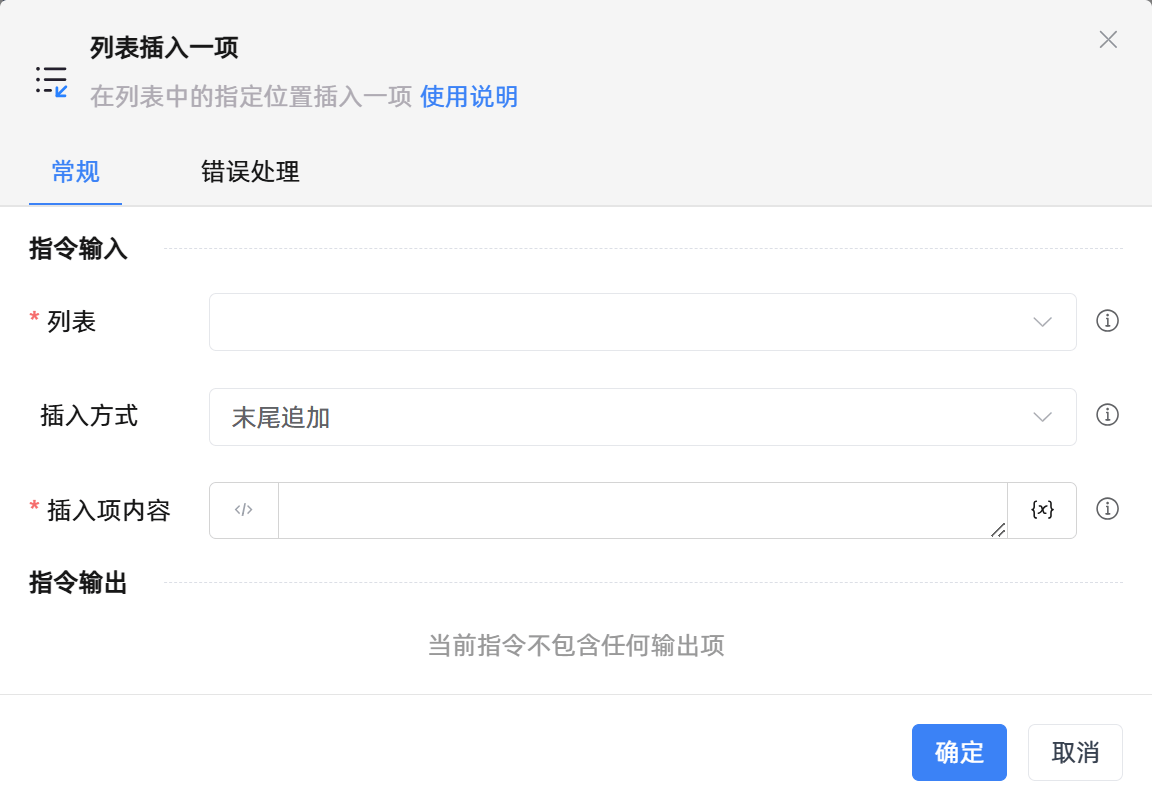Screen dimensions: 1152x810
Task: Click the list insert icon in header
Action: point(51,80)
